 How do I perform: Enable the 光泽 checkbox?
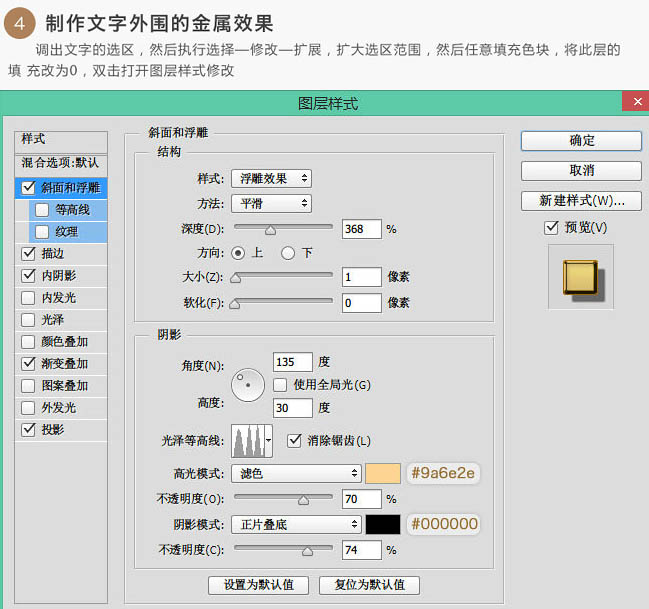pos(28,319)
